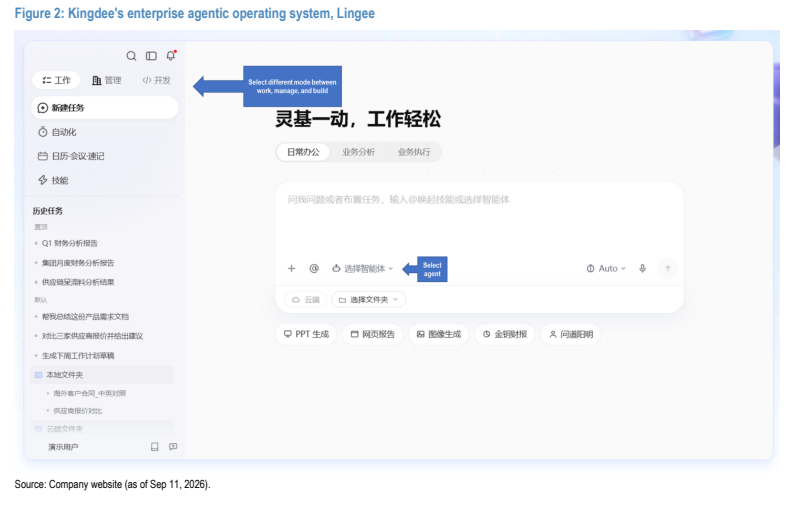The image size is (794, 505).
Task: Choose the 网页报告 shortcut
Action: (x=373, y=334)
